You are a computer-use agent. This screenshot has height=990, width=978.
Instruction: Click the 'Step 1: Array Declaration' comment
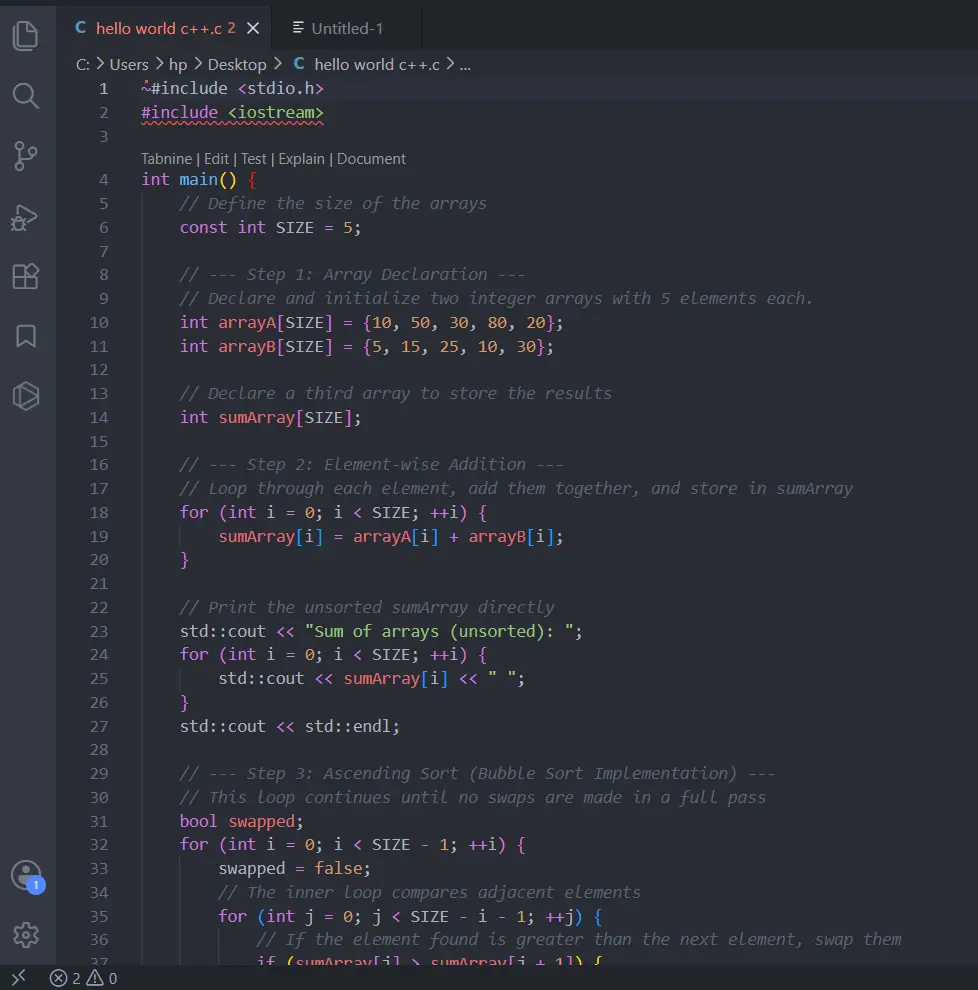coord(352,275)
